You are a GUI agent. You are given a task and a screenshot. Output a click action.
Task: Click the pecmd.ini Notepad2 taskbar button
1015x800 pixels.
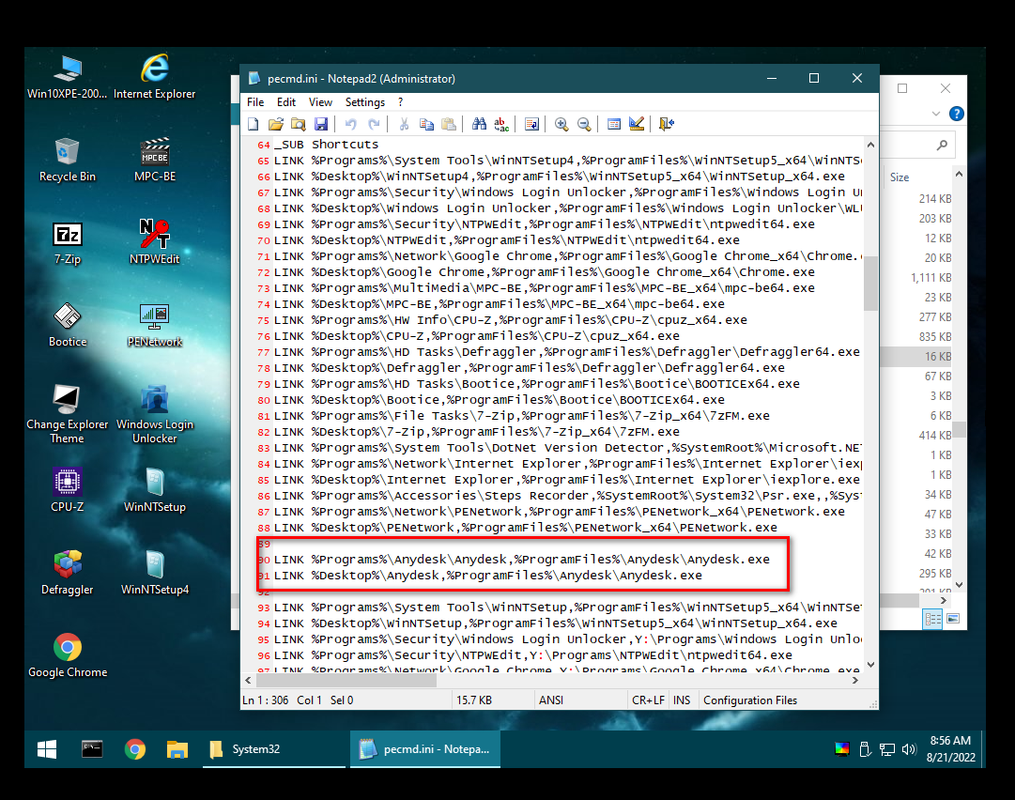425,750
